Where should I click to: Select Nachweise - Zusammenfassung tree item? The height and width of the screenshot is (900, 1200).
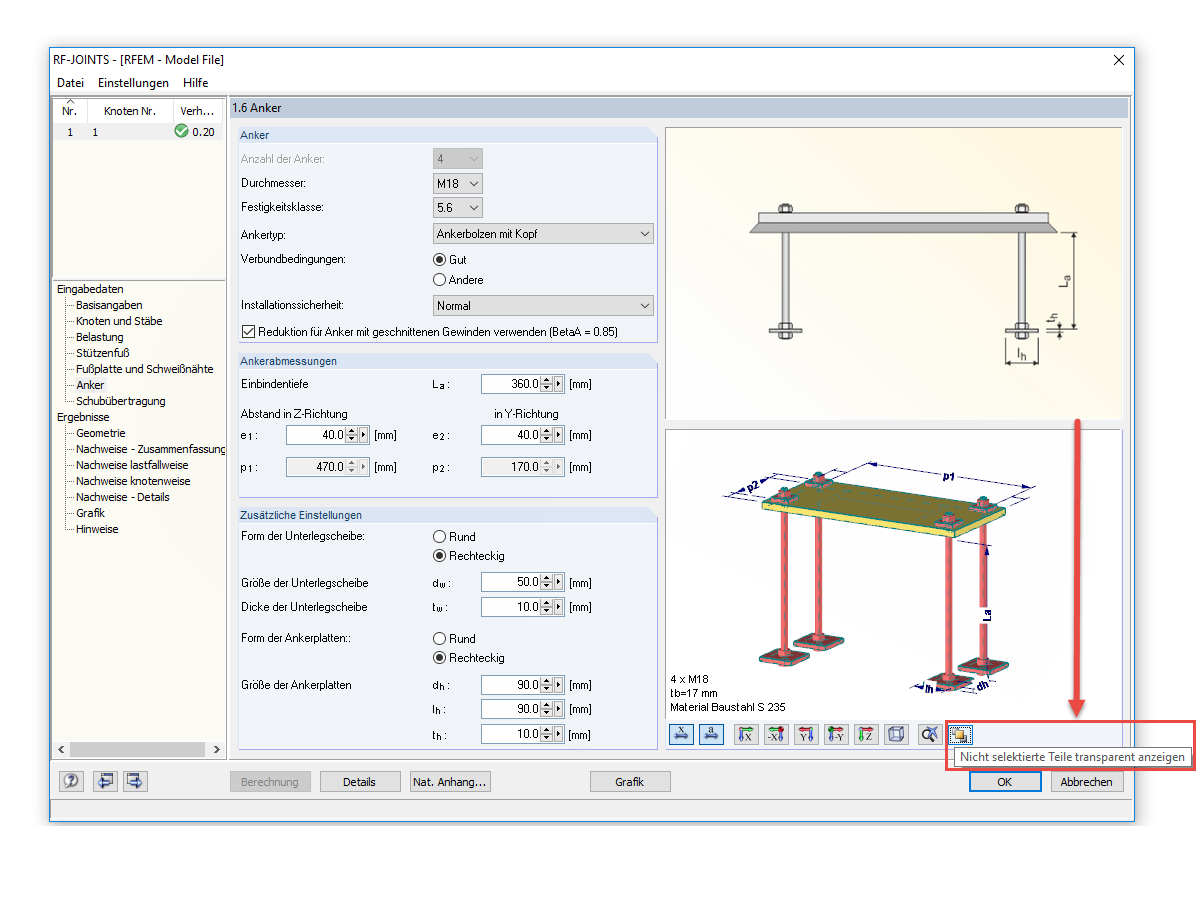click(x=151, y=449)
